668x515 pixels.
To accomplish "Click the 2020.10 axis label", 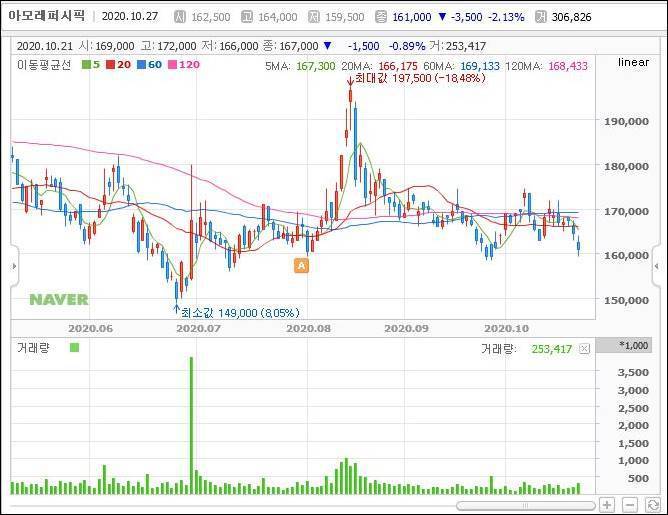I will (507, 328).
